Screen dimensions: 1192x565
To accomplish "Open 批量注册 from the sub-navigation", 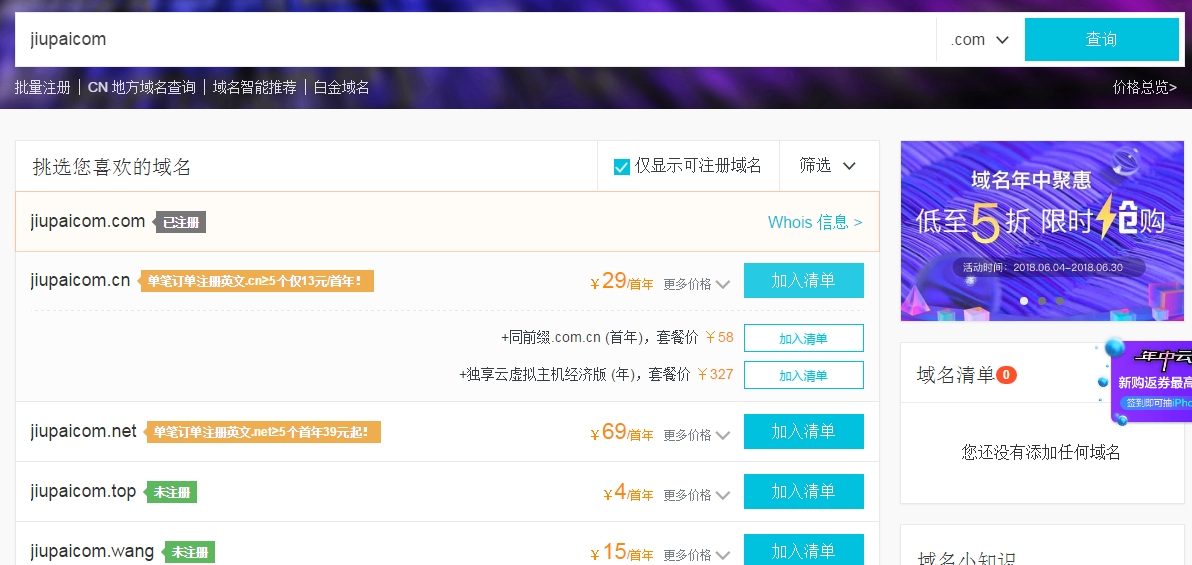I will [42, 87].
